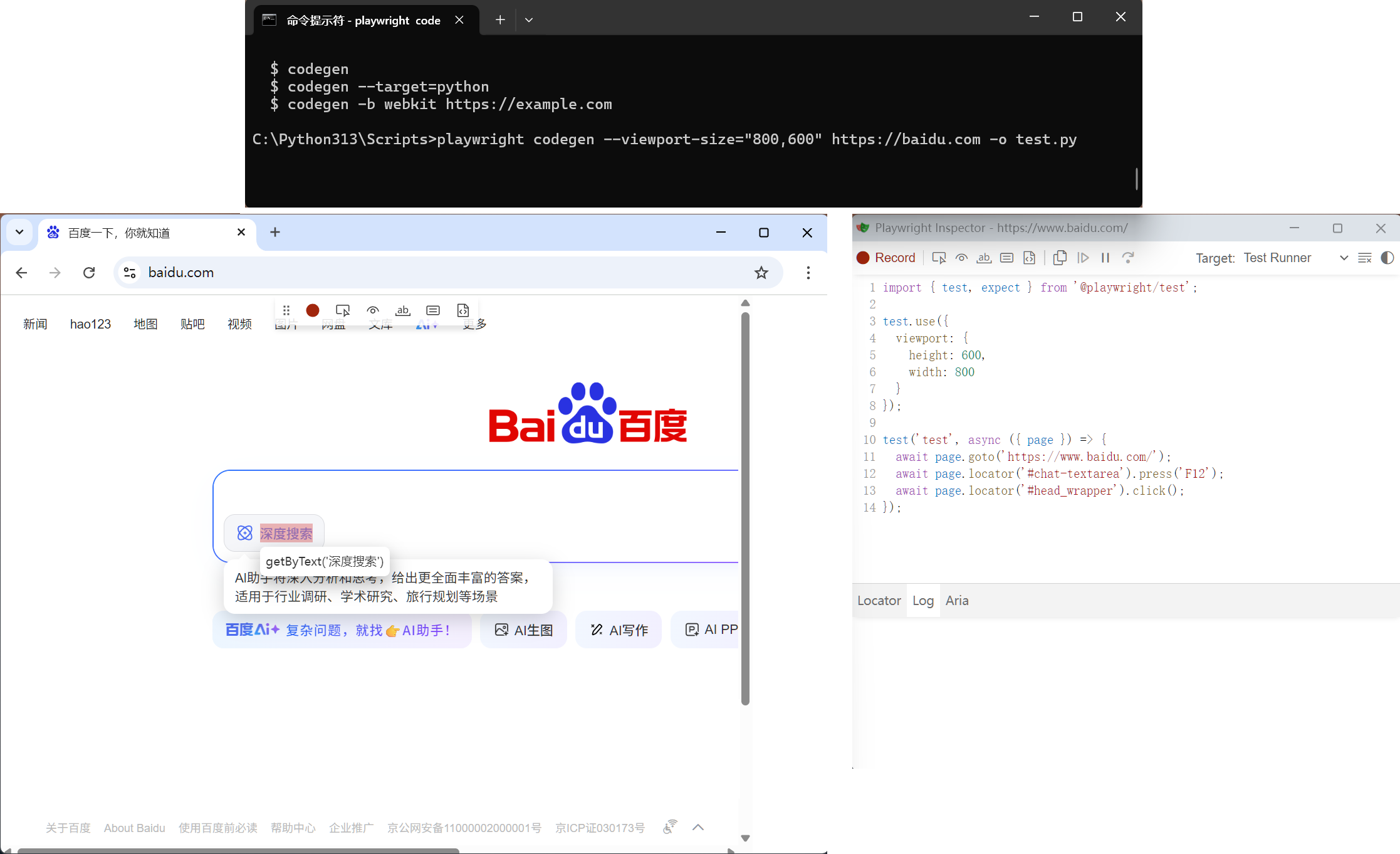Clear recorded code with clear icon
This screenshot has height=854, width=1400.
pyautogui.click(x=1364, y=258)
